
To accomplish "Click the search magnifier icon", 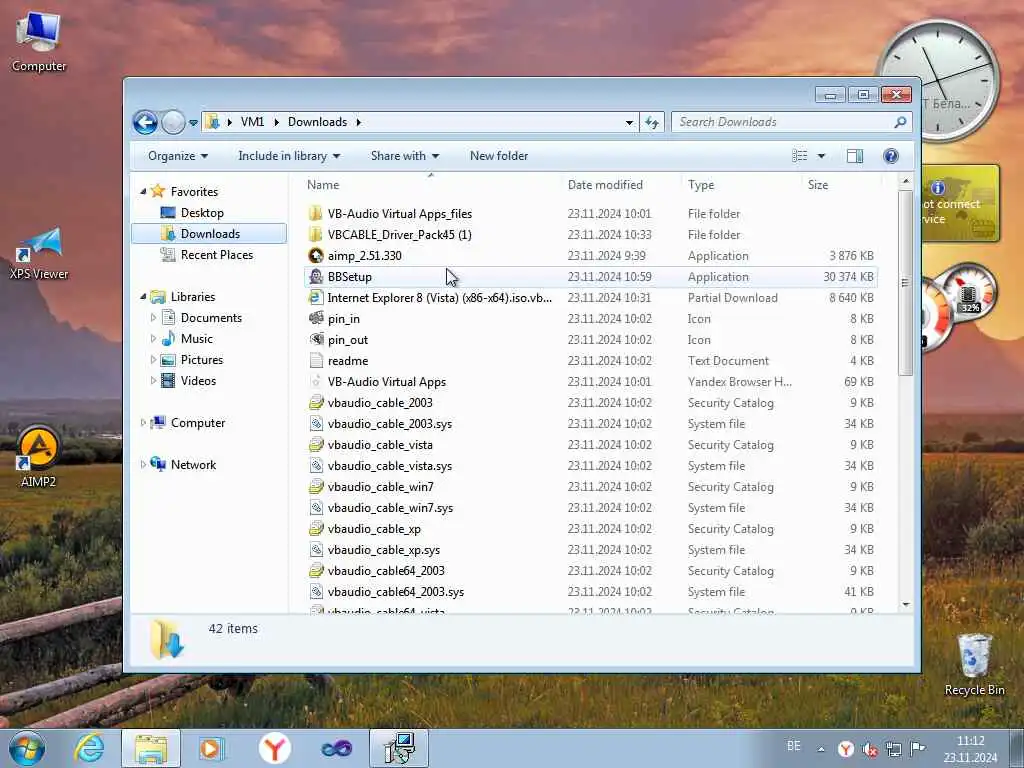I will (900, 122).
